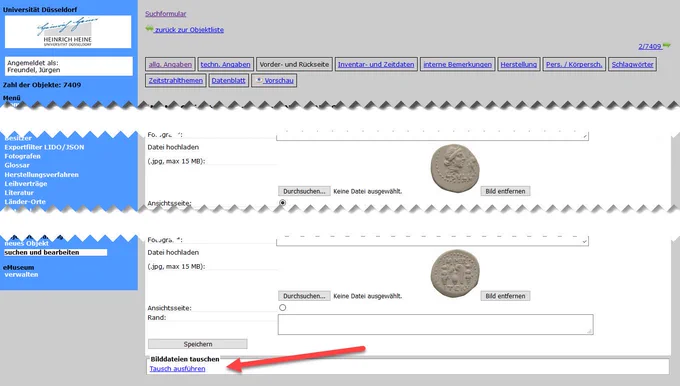This screenshot has width=680, height=386.
Task: Click the green next-record arrow beside 2/7409
Action: (667, 45)
